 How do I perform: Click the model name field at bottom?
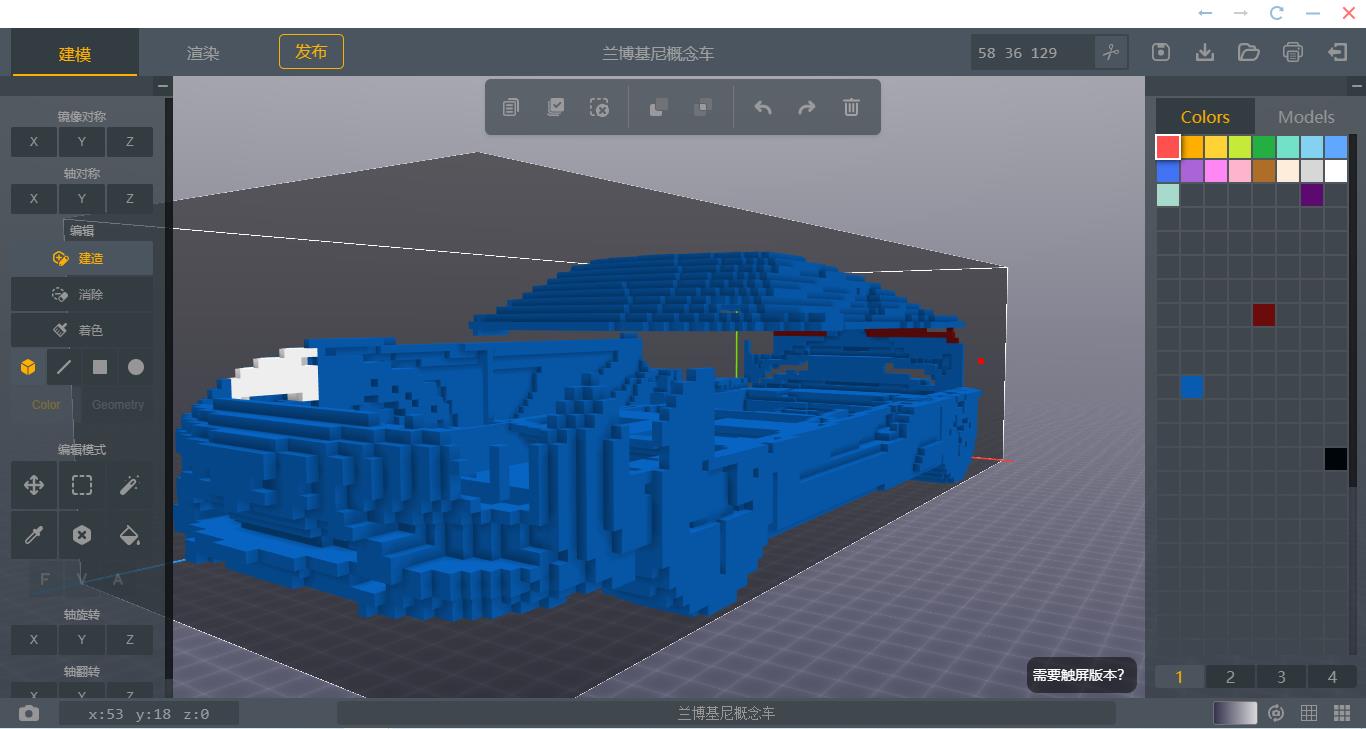(x=726, y=713)
